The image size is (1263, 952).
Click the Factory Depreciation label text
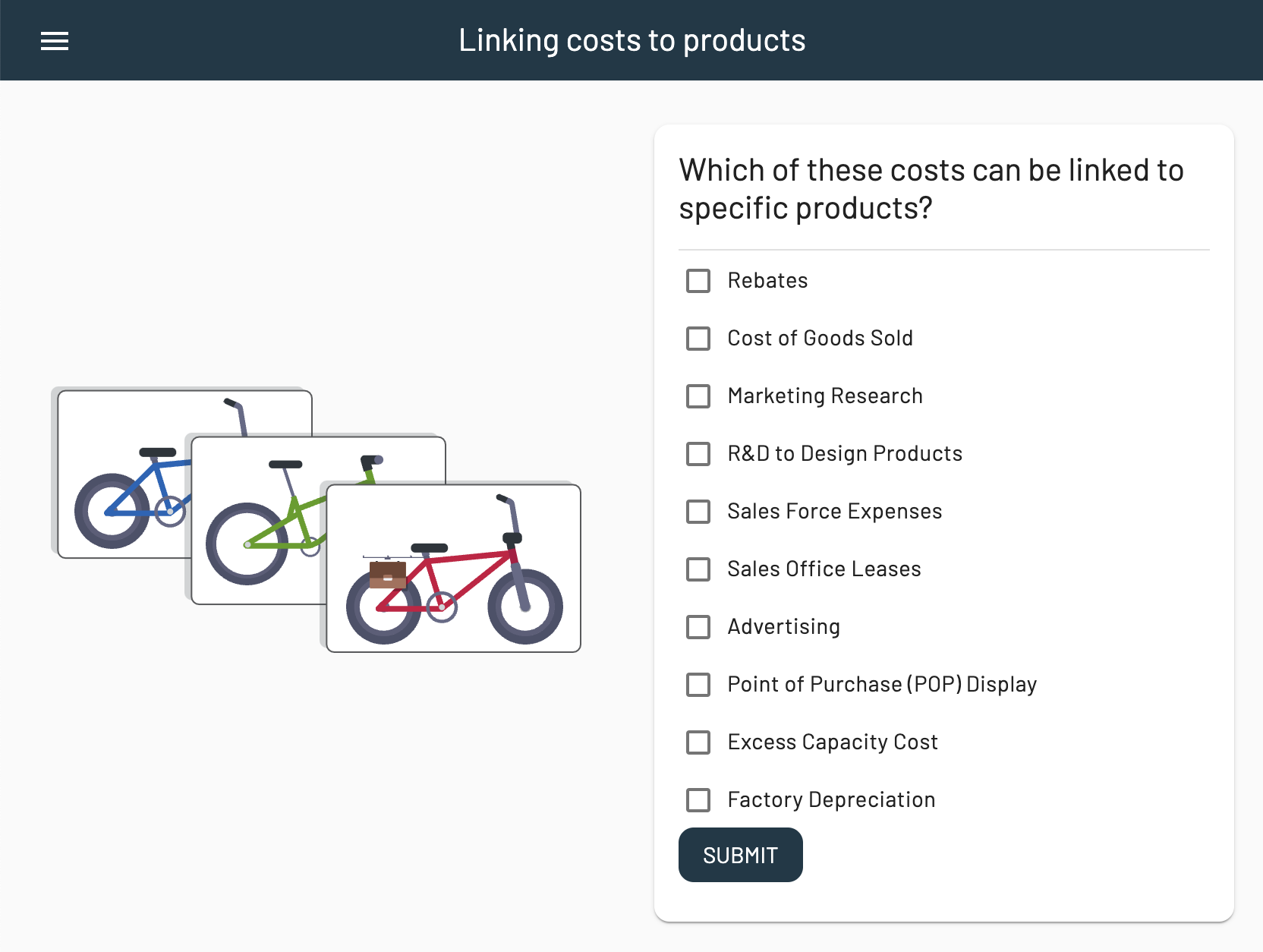[830, 799]
